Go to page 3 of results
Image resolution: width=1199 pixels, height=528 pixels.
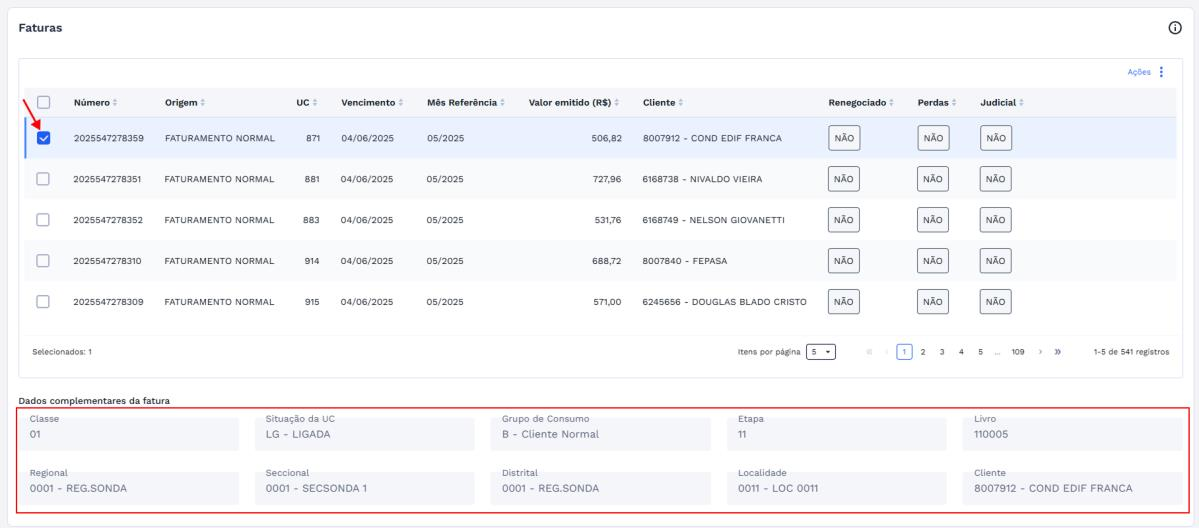(x=942, y=352)
